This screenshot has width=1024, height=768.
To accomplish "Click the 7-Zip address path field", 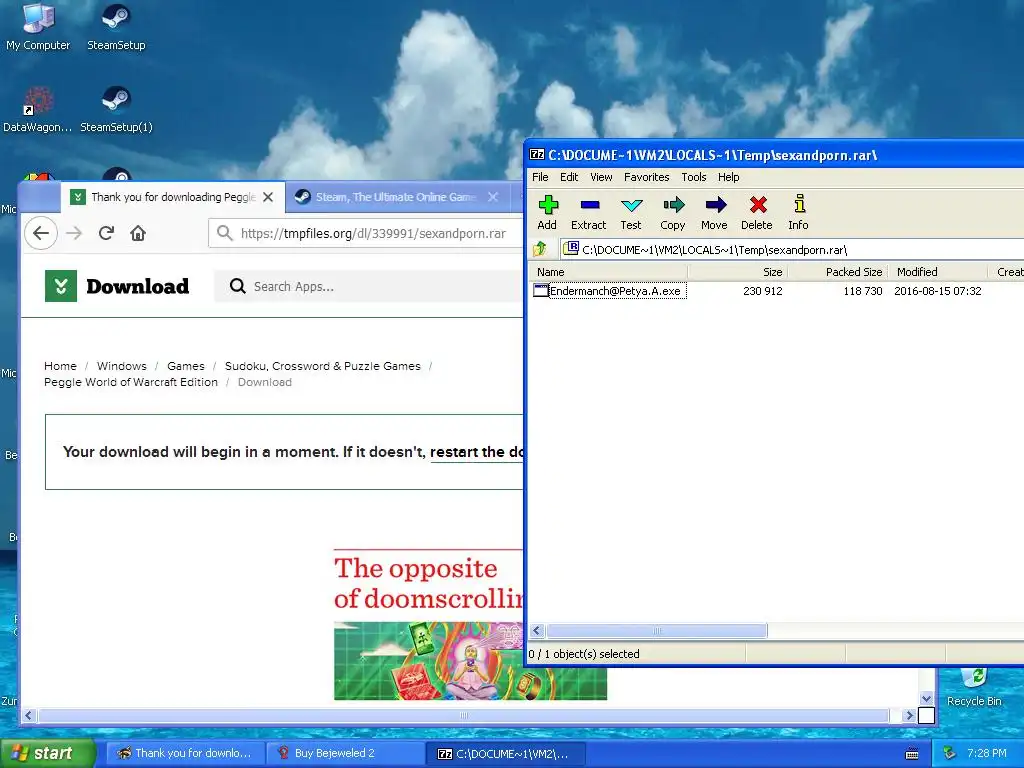I will [x=792, y=249].
